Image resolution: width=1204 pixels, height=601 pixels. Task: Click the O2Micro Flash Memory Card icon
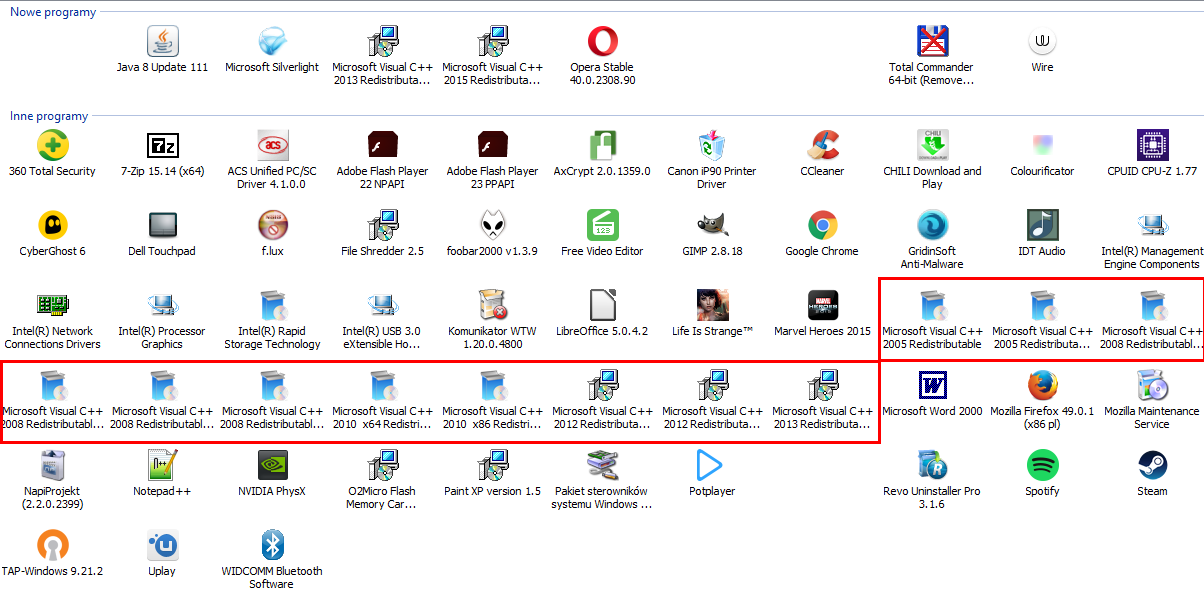click(382, 465)
